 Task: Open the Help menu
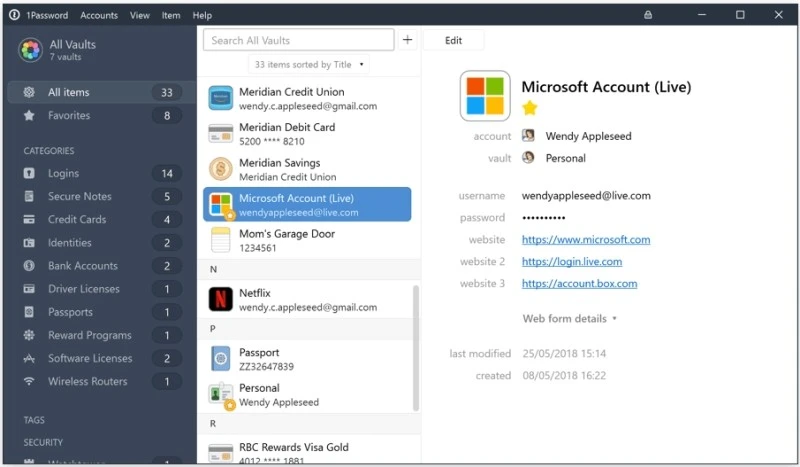click(202, 15)
